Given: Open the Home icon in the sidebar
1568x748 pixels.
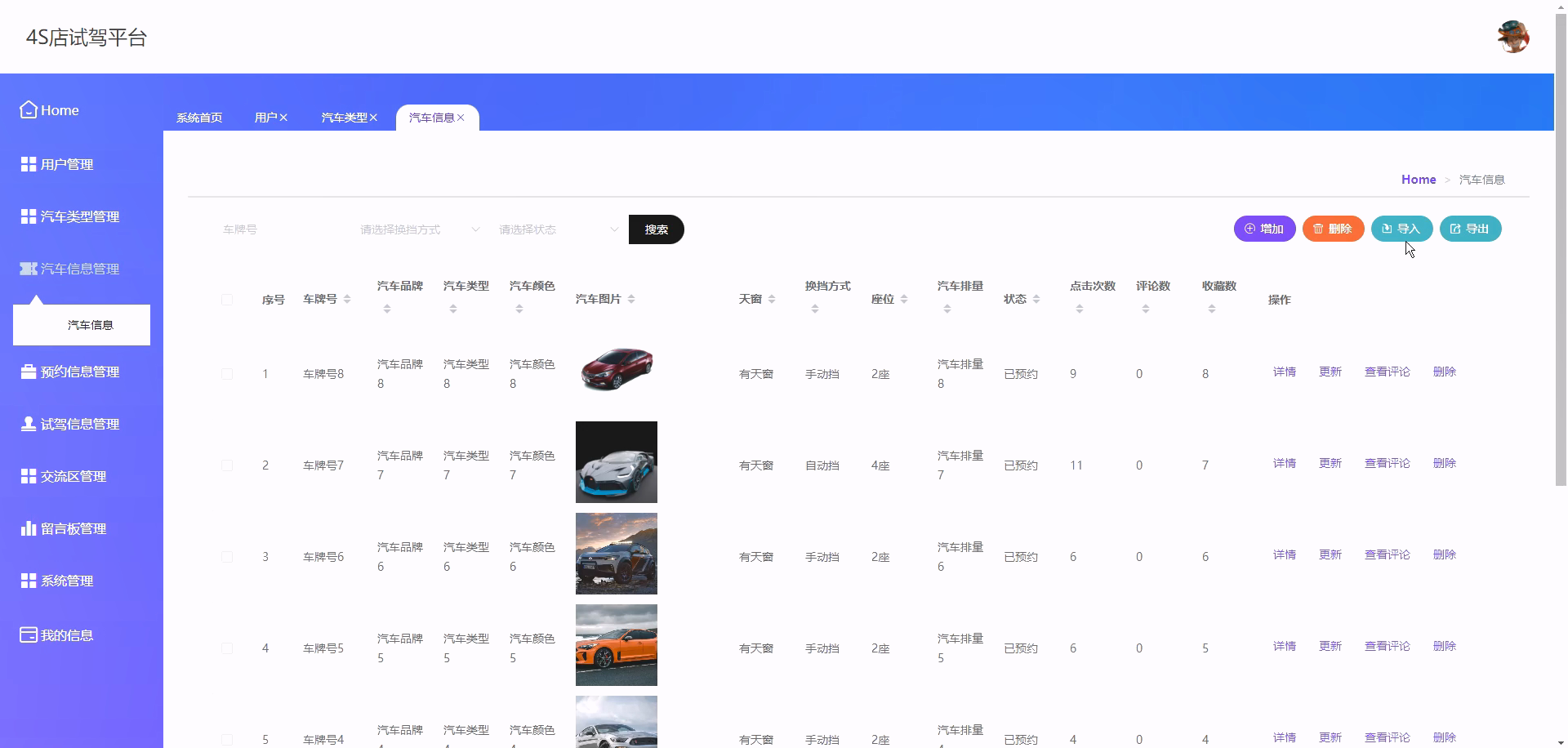Looking at the screenshot, I should click(29, 109).
